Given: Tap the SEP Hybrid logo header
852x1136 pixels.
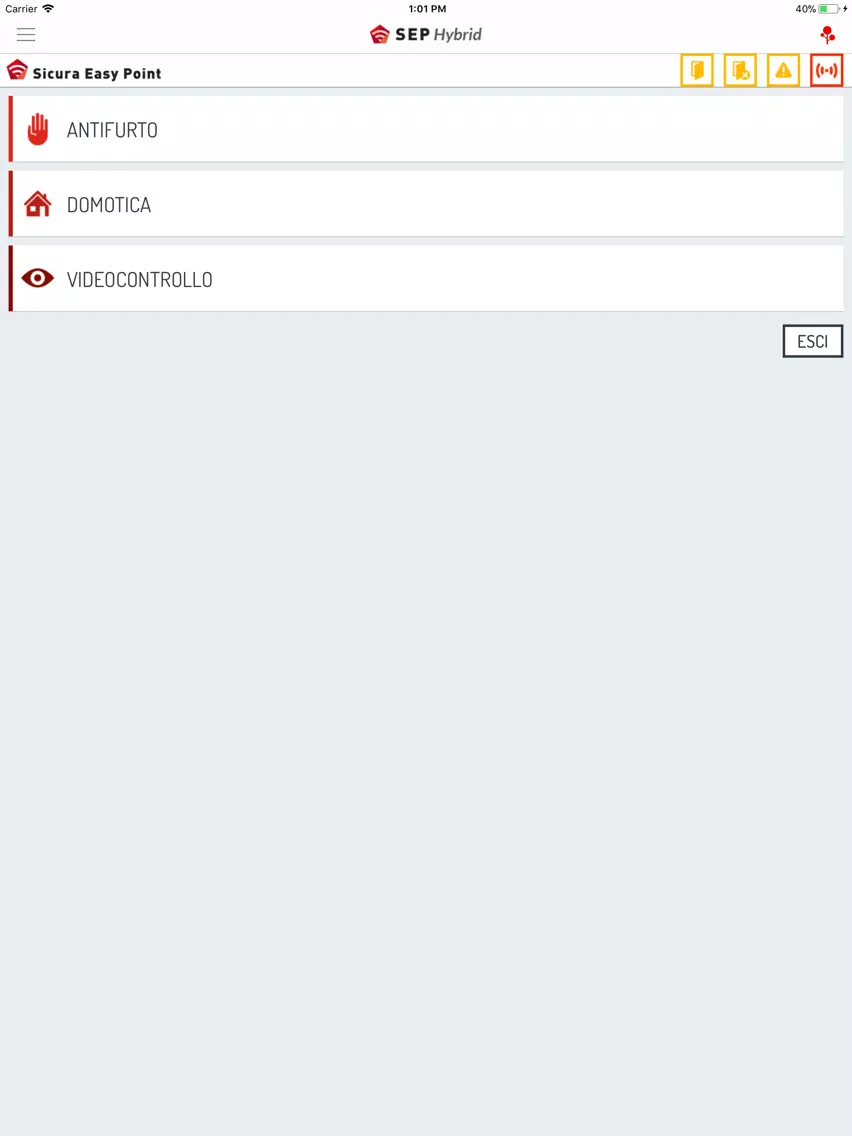Looking at the screenshot, I should tap(426, 34).
